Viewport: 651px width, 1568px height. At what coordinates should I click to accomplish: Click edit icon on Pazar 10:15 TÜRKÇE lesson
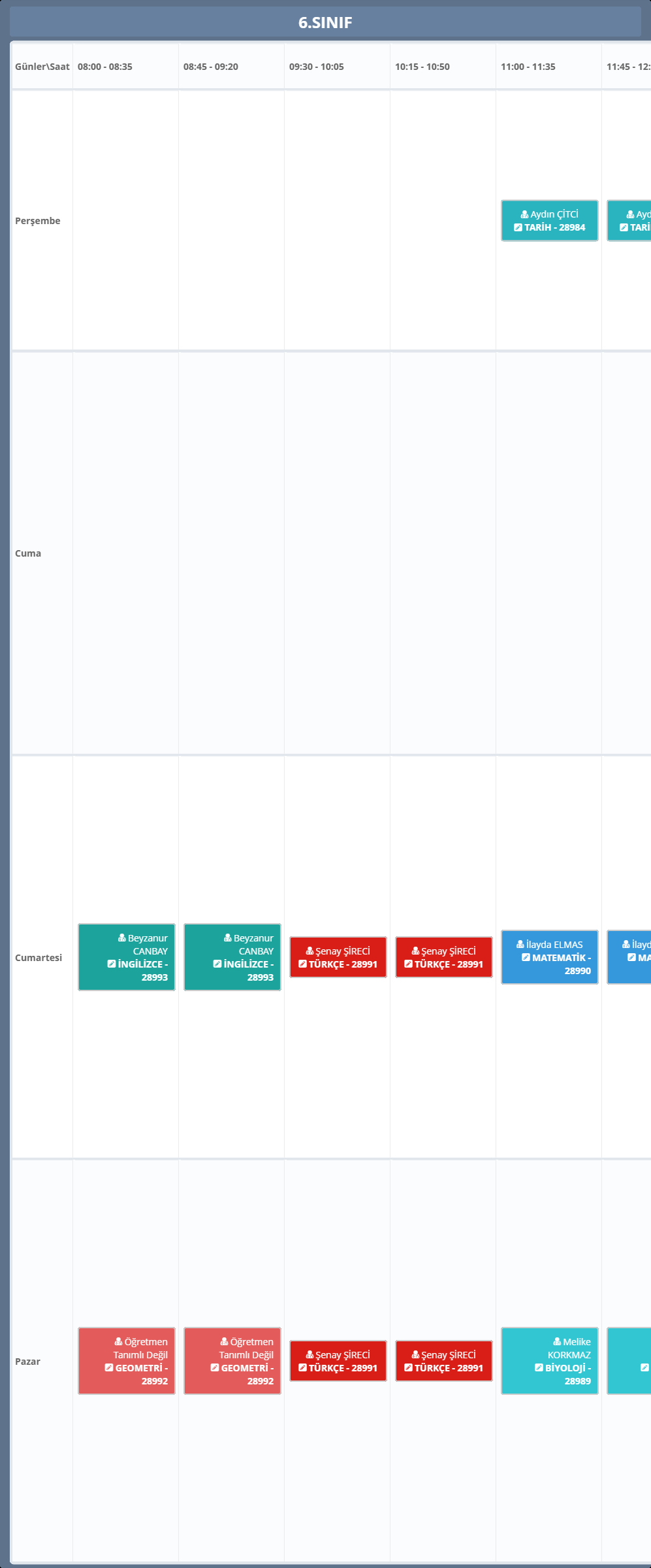coord(408,1367)
